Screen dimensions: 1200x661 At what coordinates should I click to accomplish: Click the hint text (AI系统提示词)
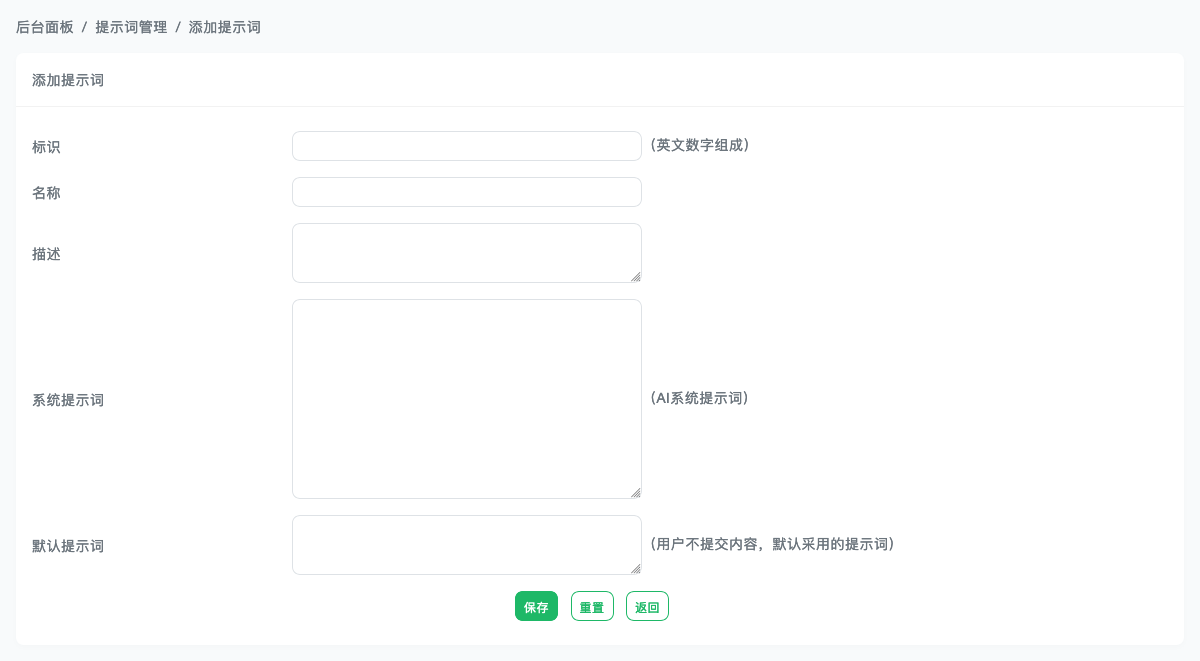click(x=700, y=398)
